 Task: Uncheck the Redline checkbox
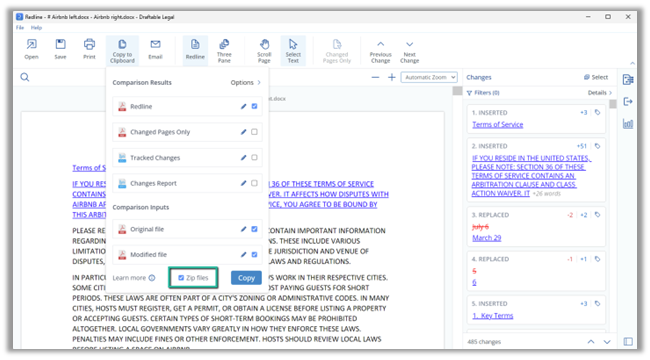[x=254, y=106]
